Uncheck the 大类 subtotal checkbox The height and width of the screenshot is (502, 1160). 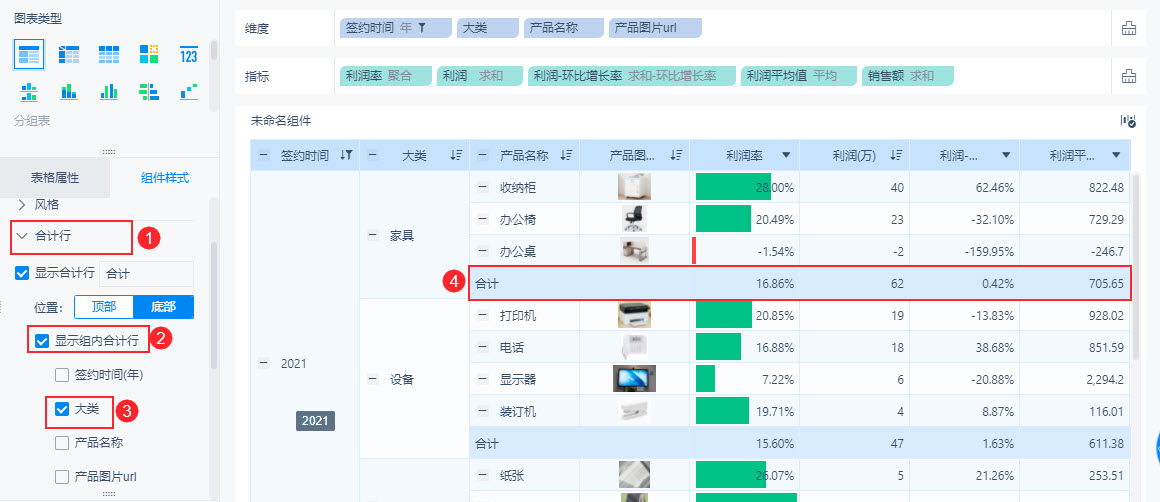pos(62,409)
